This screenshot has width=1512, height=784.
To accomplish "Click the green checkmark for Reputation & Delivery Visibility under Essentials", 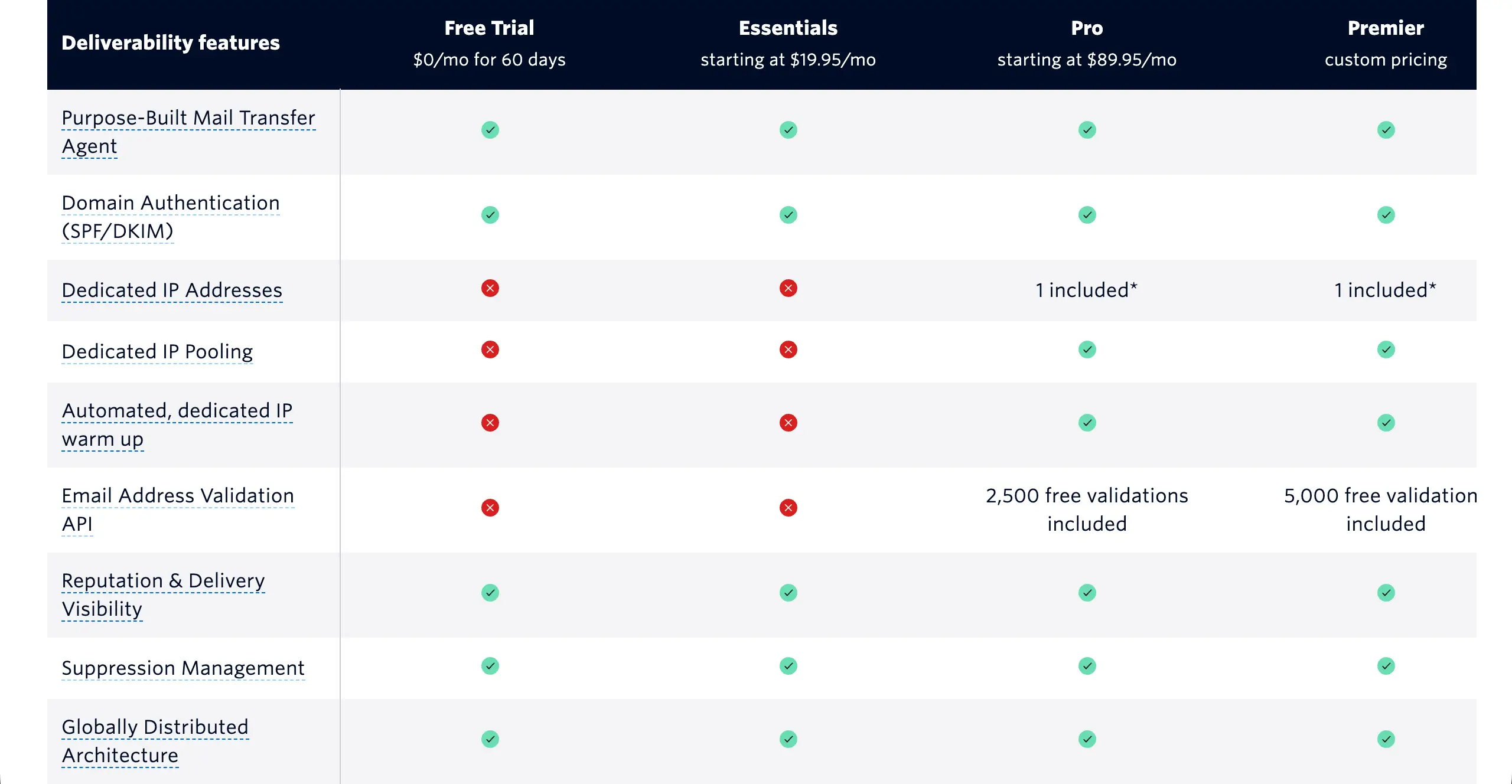I will click(788, 593).
